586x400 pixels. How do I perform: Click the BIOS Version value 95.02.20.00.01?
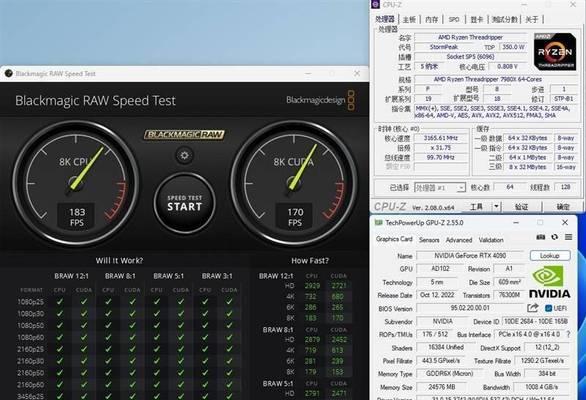pos(470,308)
